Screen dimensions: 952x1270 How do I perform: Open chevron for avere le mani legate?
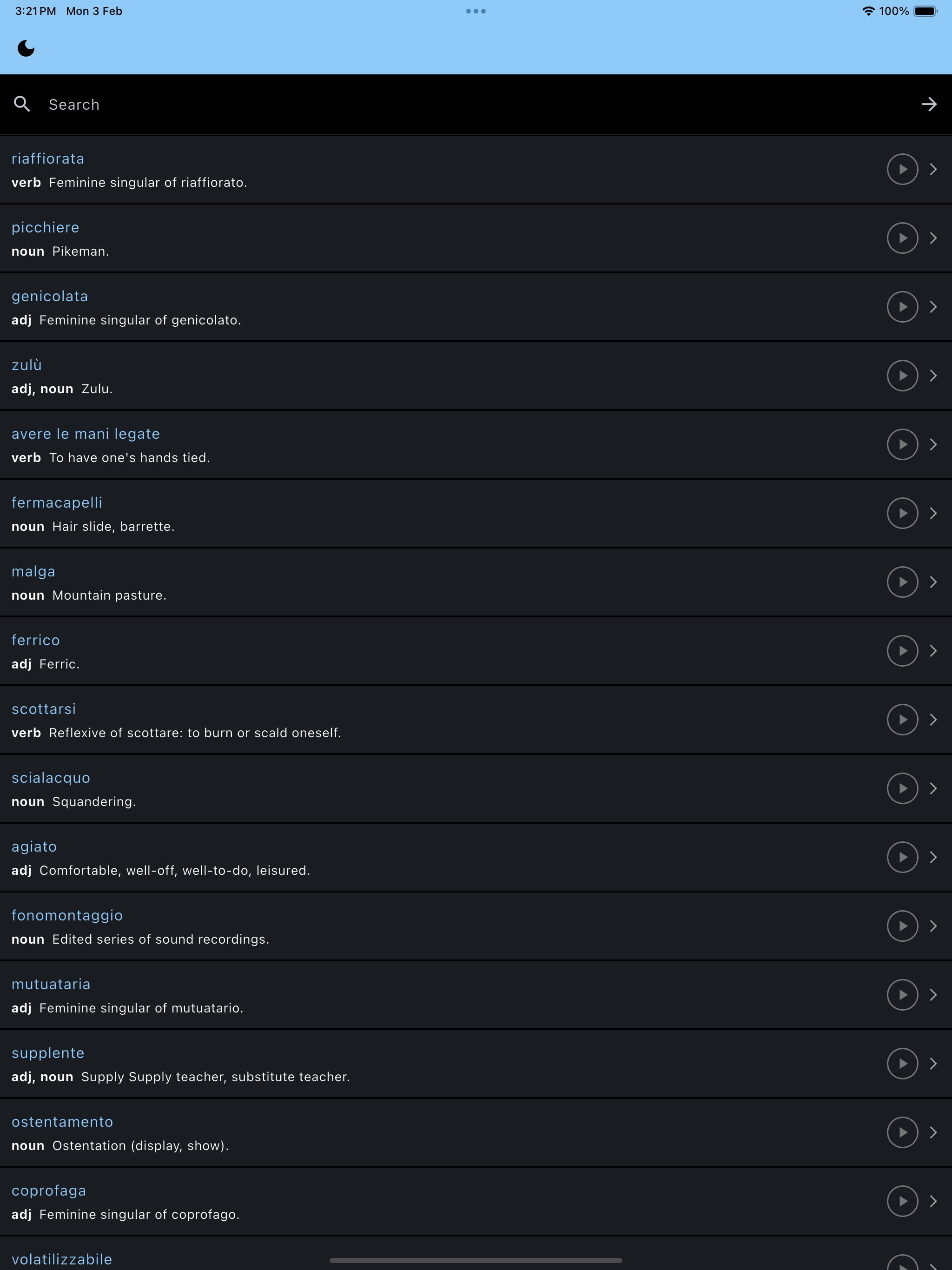(x=933, y=444)
